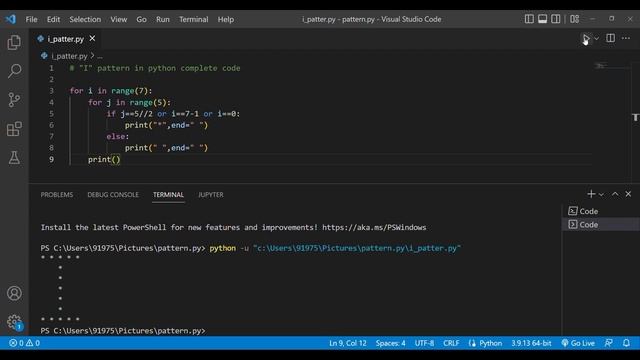Image resolution: width=640 pixels, height=360 pixels.
Task: Open the aka.ms/PSWindows link in terminal
Action: [374, 227]
